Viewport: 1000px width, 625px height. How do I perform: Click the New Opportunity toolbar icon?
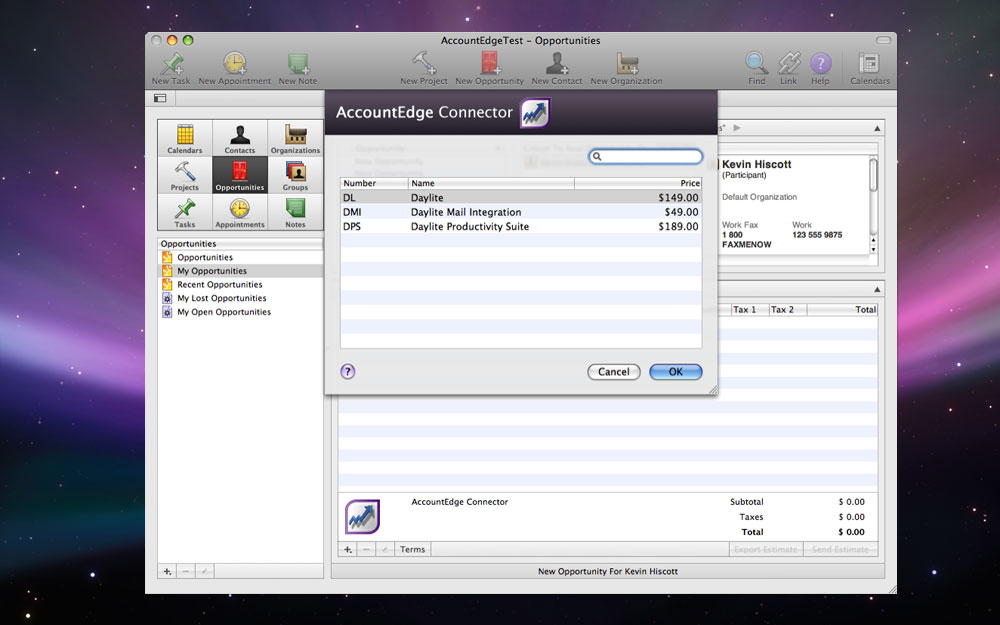click(489, 68)
